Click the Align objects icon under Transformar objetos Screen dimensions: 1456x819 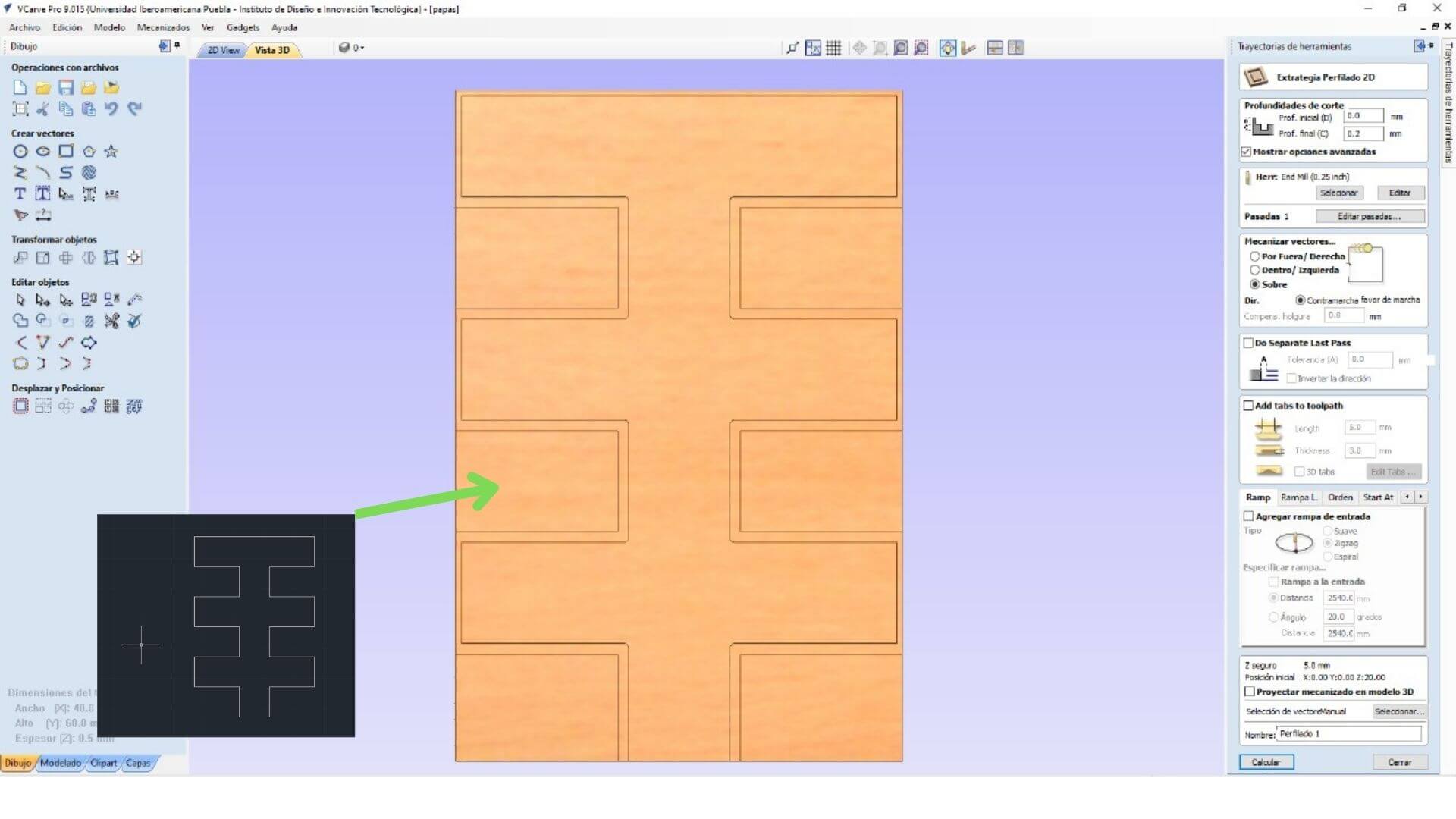pyautogui.click(x=134, y=258)
